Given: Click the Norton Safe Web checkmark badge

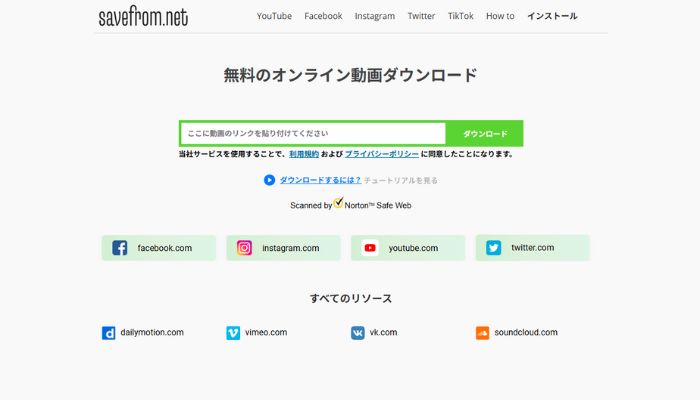Looking at the screenshot, I should tap(338, 202).
